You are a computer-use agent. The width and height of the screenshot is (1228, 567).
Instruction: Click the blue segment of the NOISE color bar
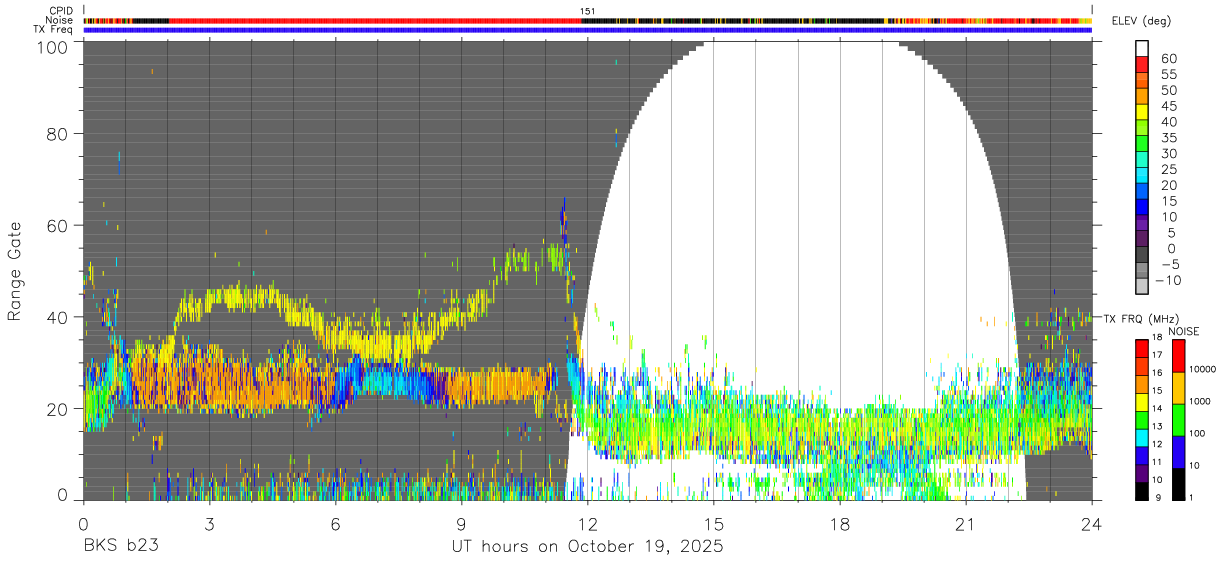tap(1177, 453)
